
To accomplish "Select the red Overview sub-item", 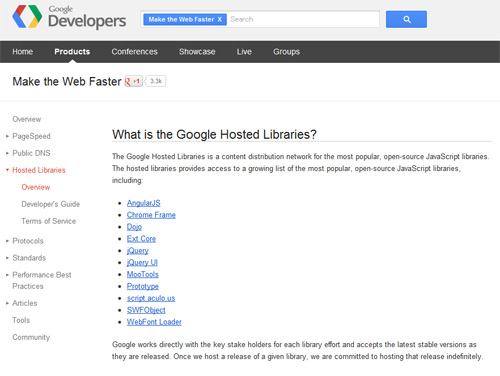I will click(36, 187).
